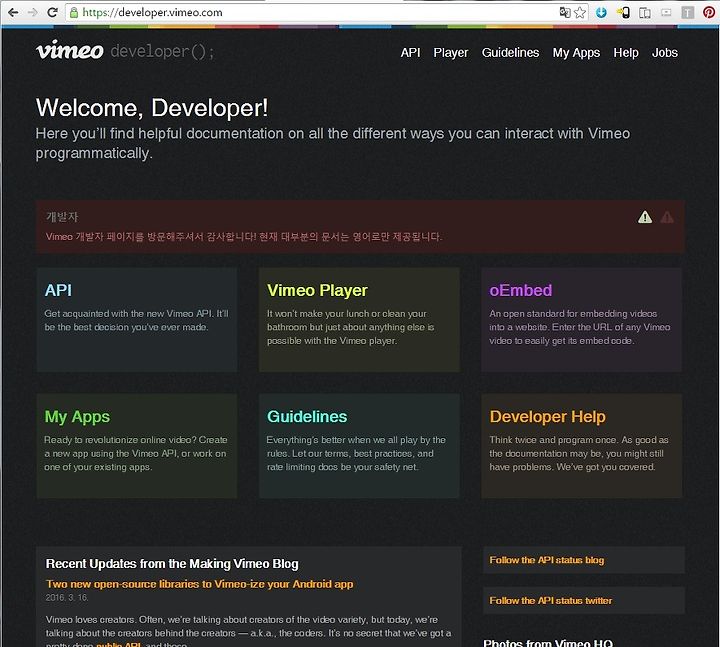The height and width of the screenshot is (647, 720).
Task: Open the Android open-source libraries blog post
Action: [x=199, y=584]
